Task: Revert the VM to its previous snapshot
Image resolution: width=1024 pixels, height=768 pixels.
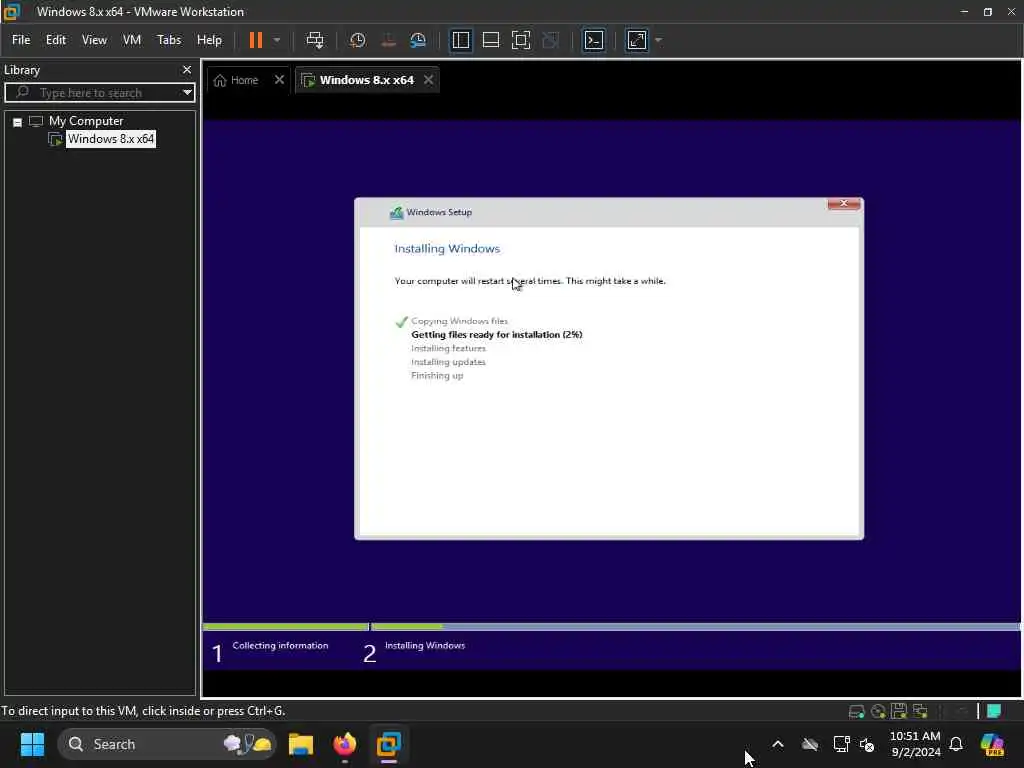Action: coord(389,40)
